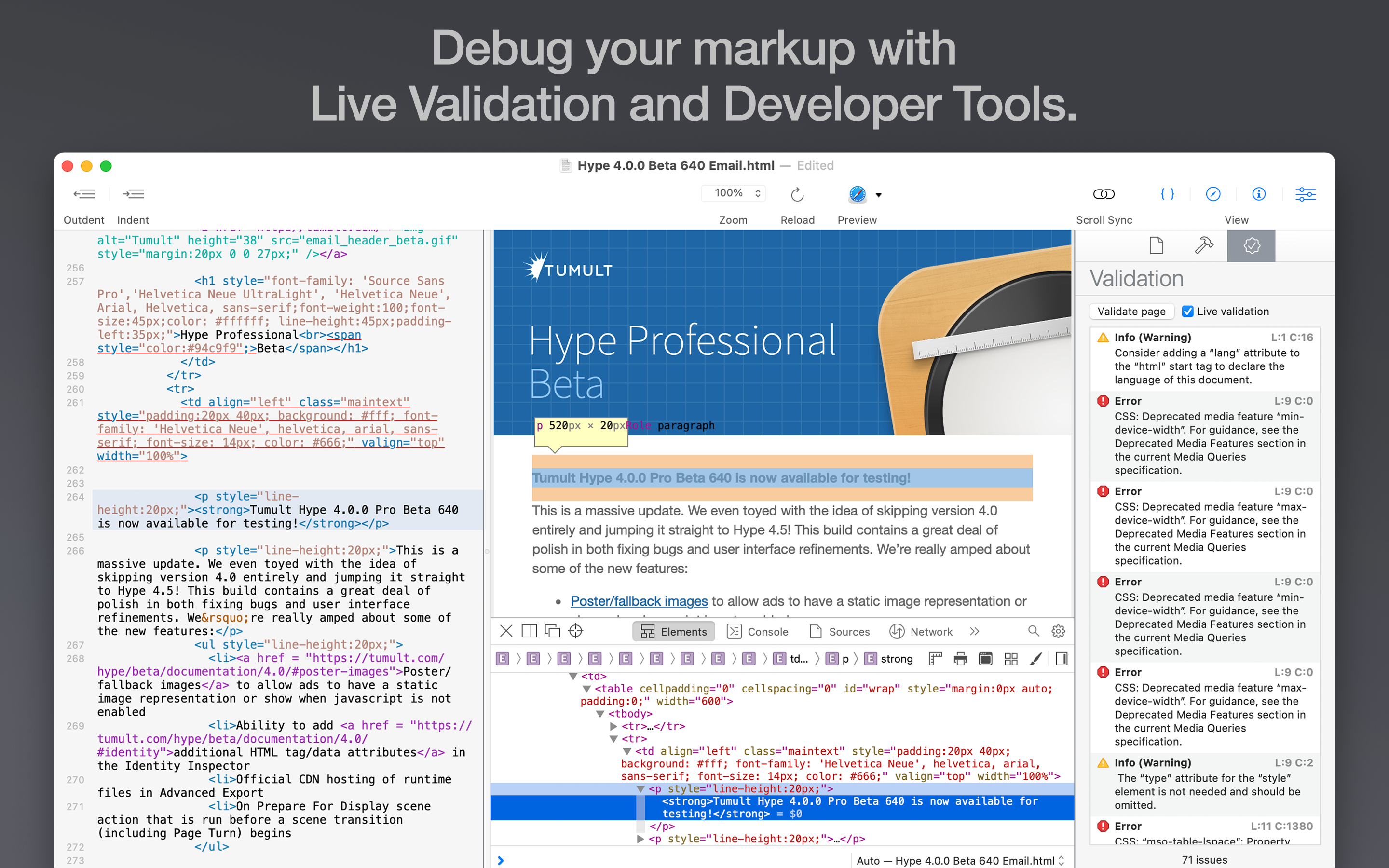This screenshot has width=1389, height=868.
Task: Reload the document preview
Action: [797, 194]
